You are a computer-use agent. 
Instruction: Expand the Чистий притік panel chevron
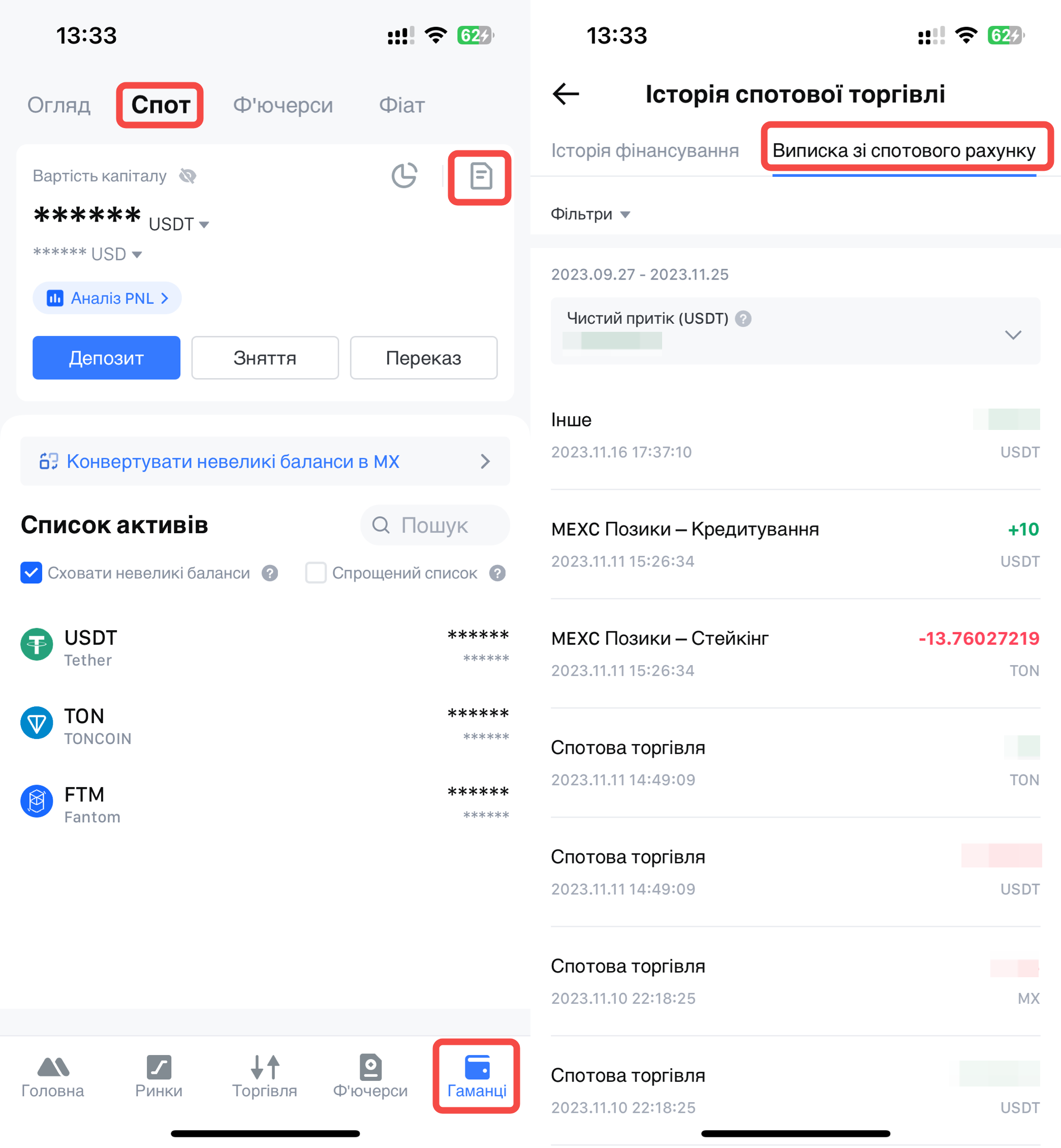[1013, 335]
